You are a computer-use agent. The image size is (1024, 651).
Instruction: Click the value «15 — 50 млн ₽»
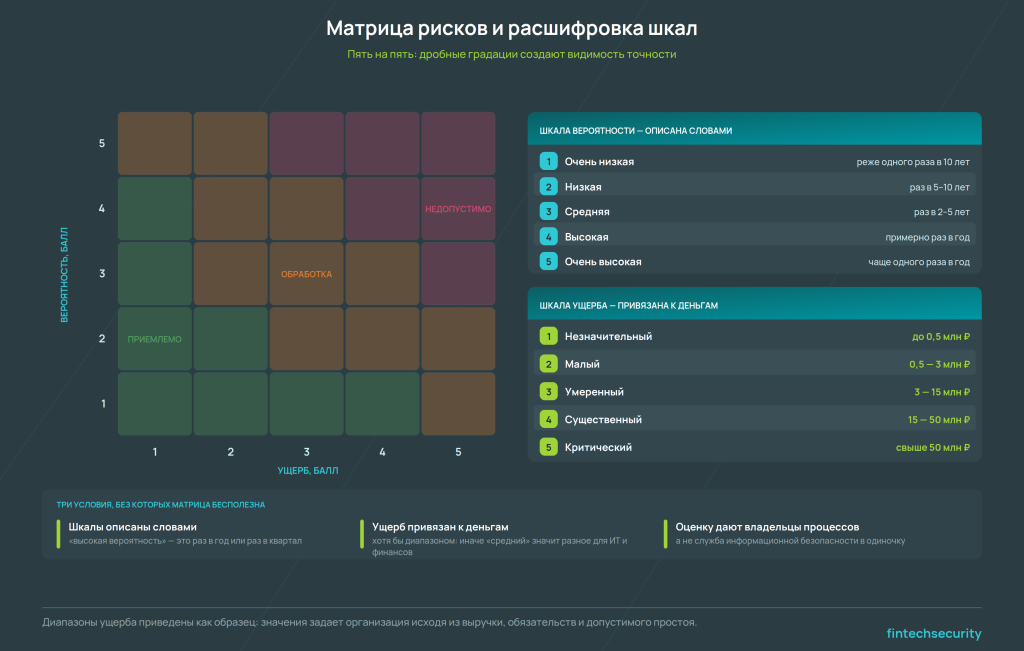(939, 420)
